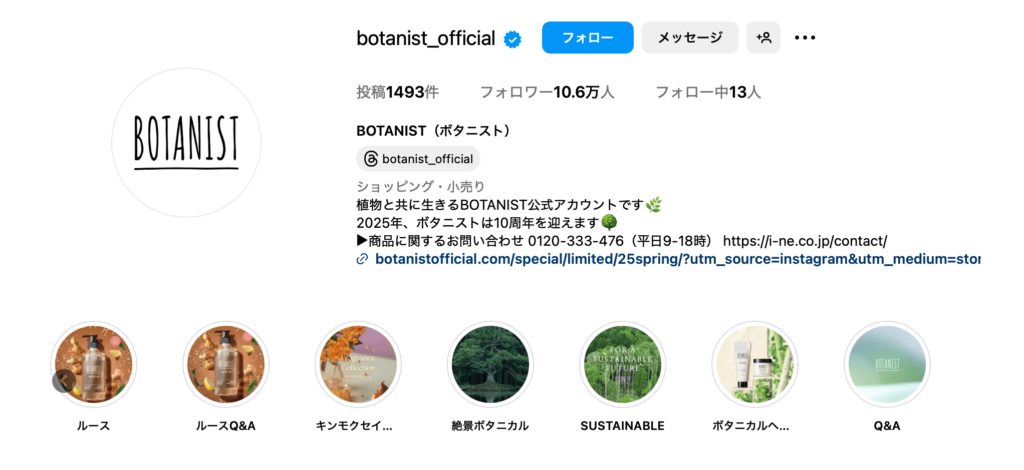Click the previous arrow on story highlights
The width and height of the screenshot is (1024, 470).
coord(63,381)
